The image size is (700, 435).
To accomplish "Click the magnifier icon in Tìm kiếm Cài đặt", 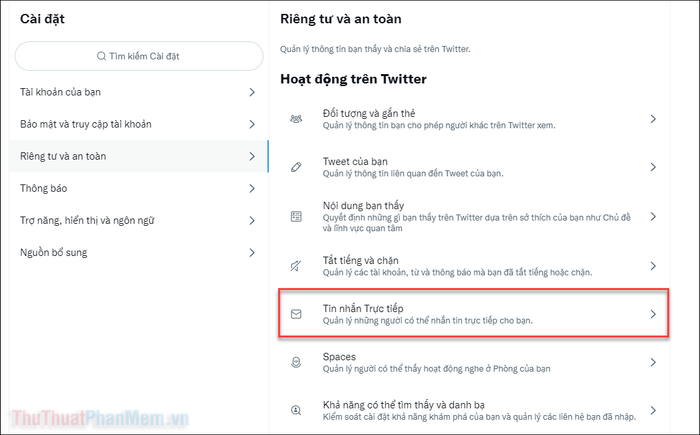I will pos(101,56).
